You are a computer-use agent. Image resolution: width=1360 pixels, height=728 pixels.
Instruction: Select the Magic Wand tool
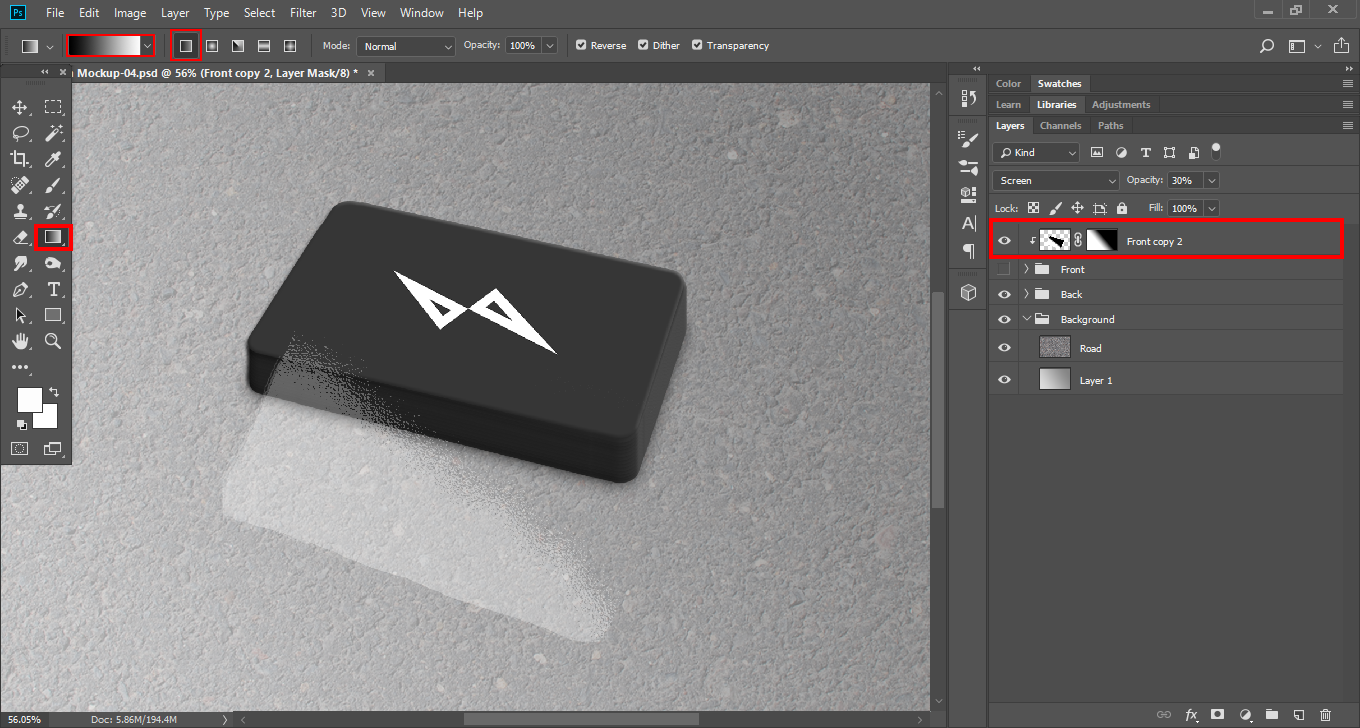click(53, 133)
